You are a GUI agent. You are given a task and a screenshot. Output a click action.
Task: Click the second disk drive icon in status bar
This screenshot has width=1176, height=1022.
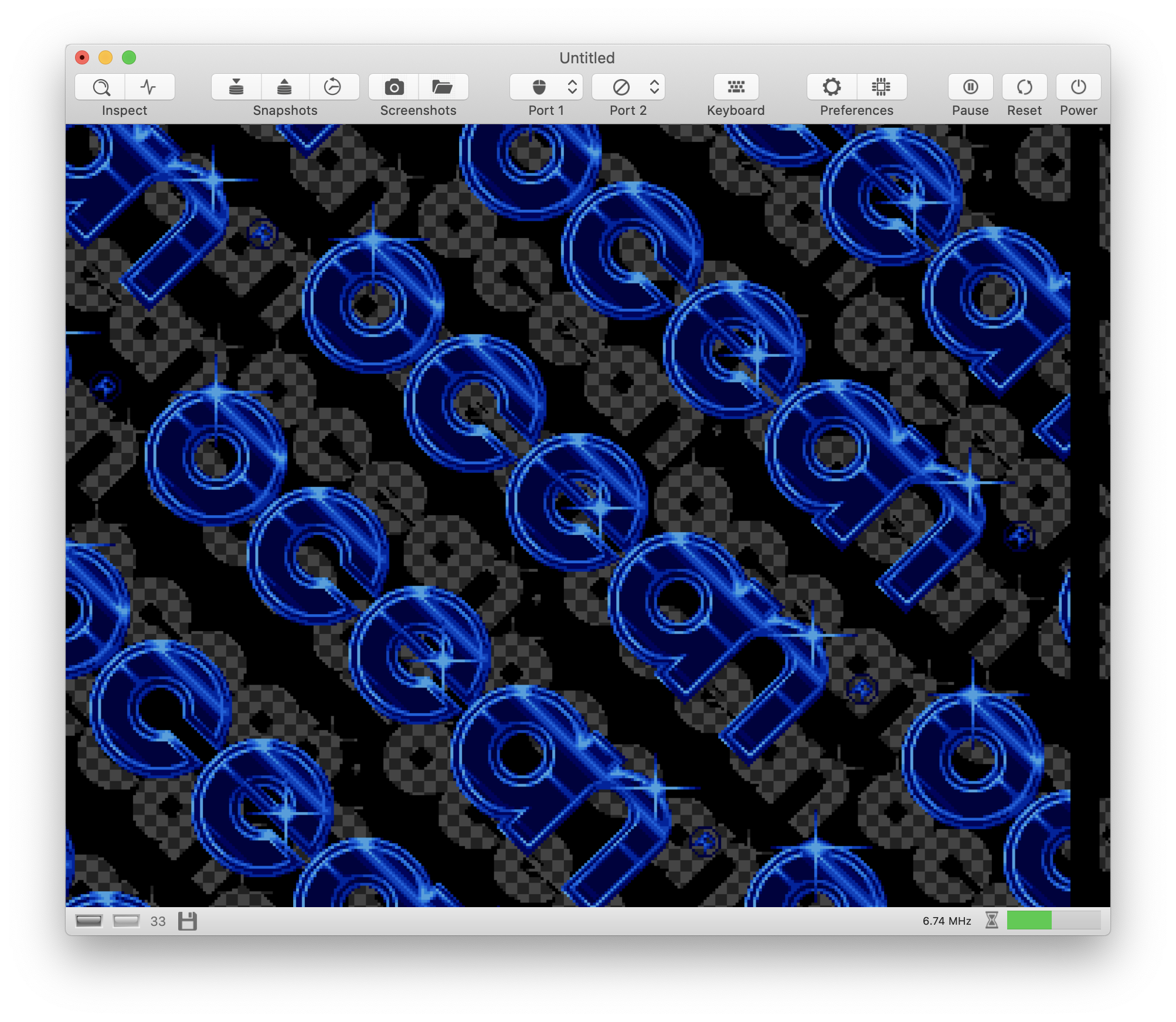pyautogui.click(x=126, y=921)
